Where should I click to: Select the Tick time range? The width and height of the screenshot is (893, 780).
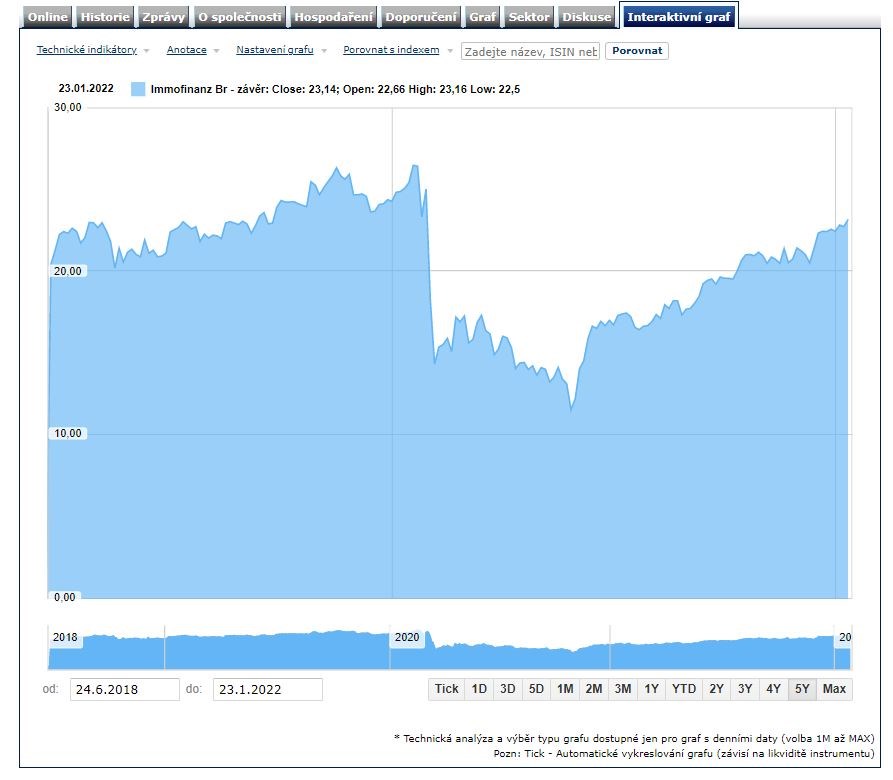coord(446,689)
